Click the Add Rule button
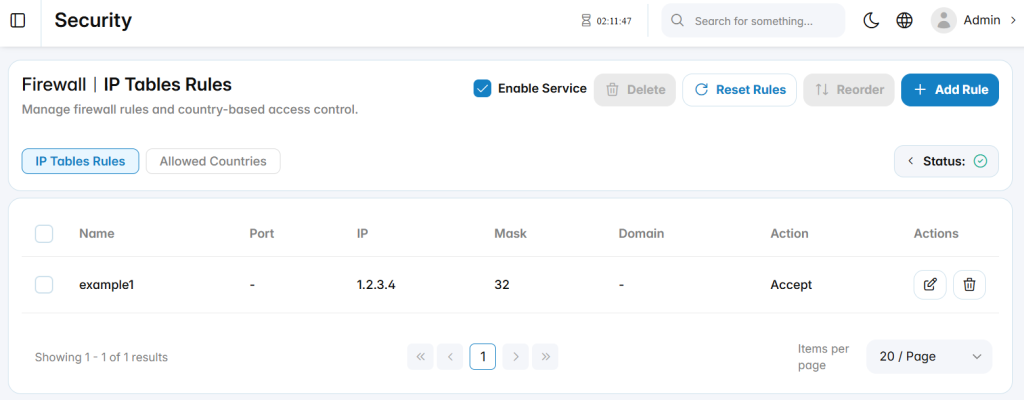This screenshot has width=1024, height=400. point(950,90)
